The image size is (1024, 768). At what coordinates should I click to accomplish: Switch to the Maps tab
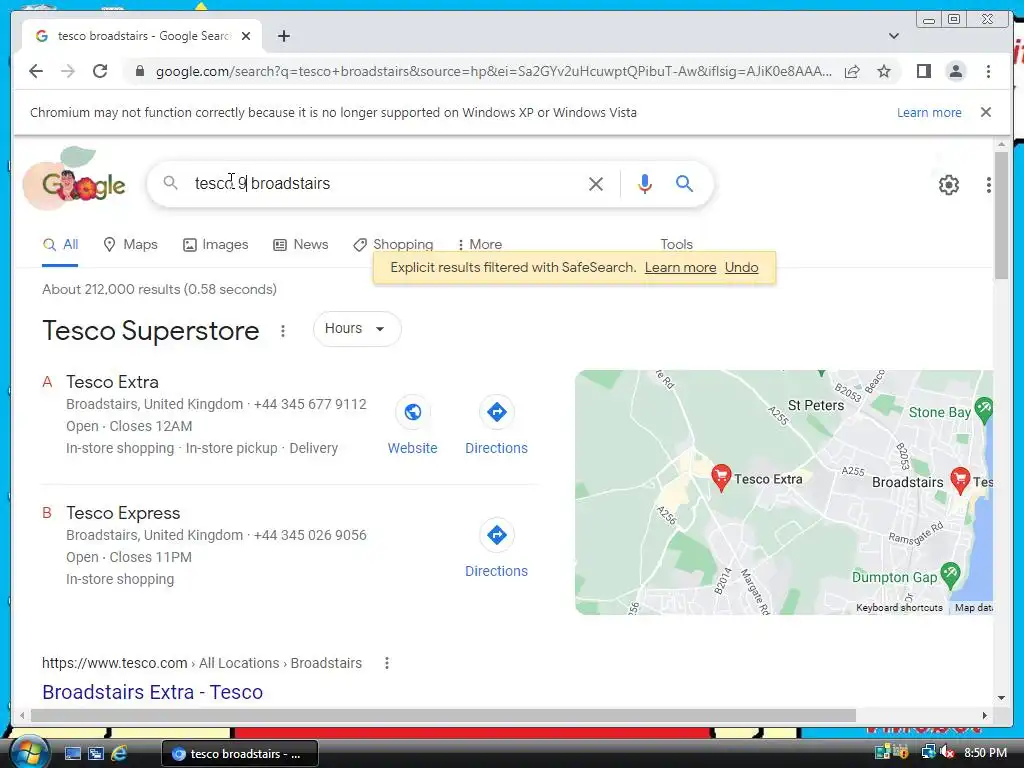click(x=131, y=245)
